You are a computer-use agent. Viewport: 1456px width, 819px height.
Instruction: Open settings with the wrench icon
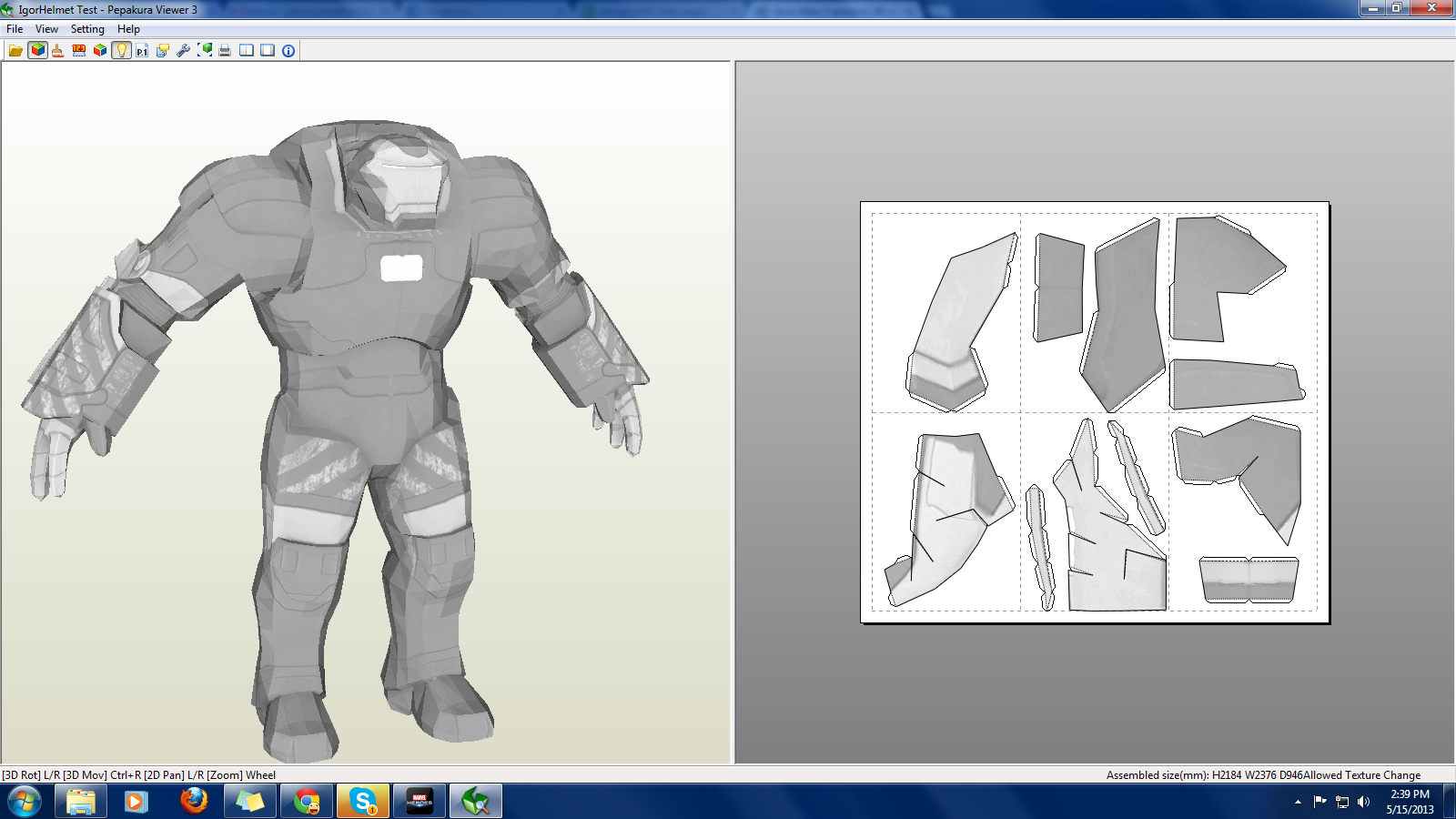pyautogui.click(x=184, y=50)
